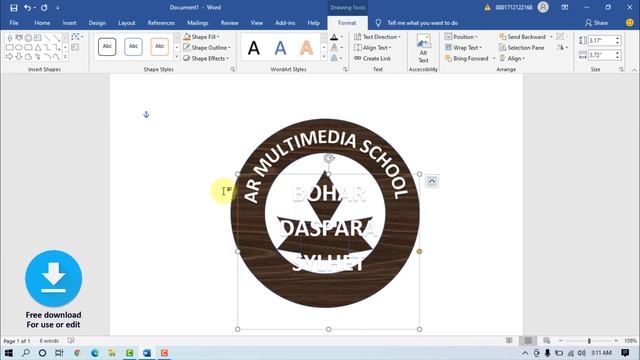This screenshot has width=640, height=360.
Task: Apply the blue outline Abc shape style
Action: [133, 47]
